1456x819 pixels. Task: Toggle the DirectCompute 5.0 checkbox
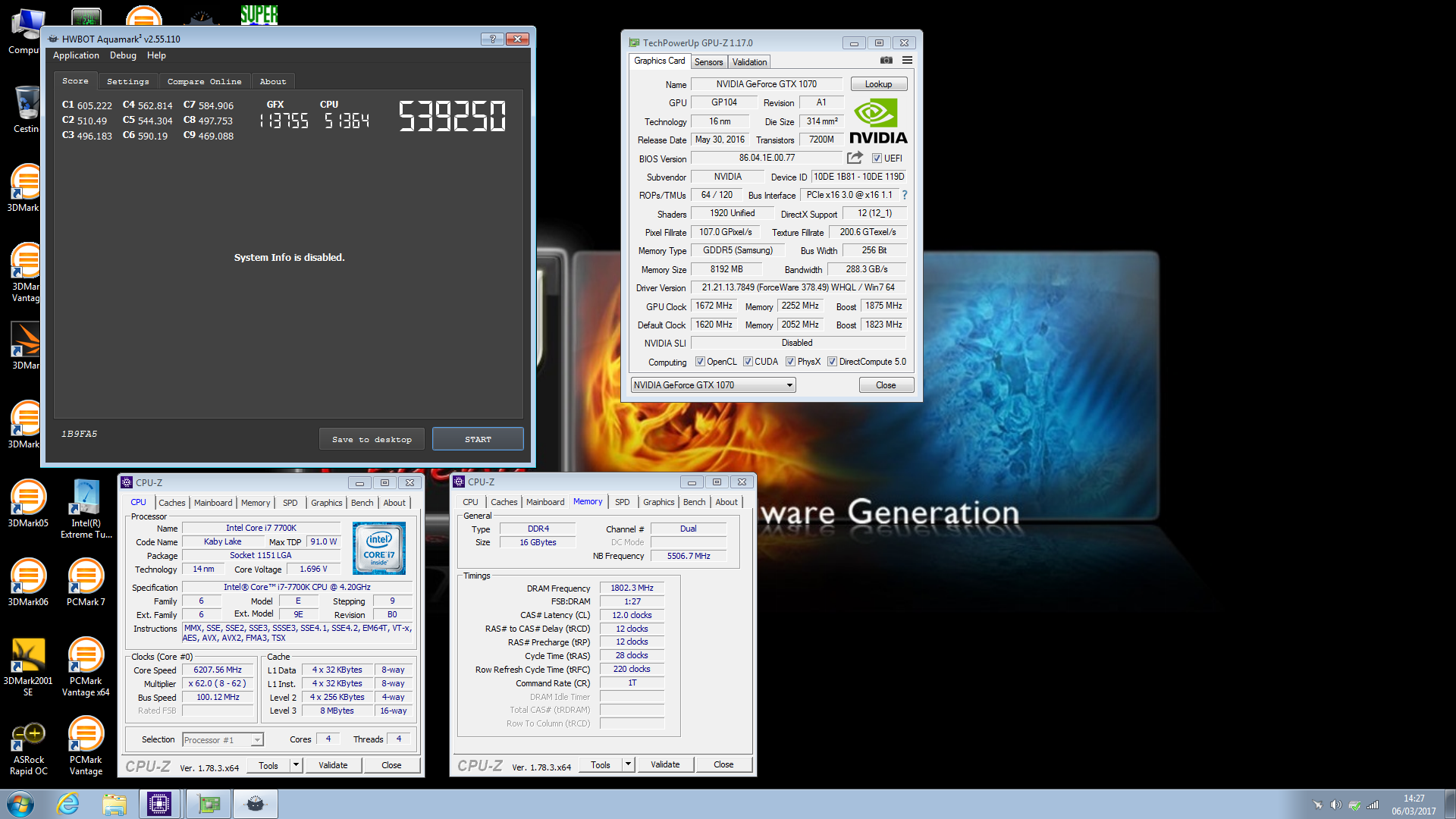[x=832, y=362]
